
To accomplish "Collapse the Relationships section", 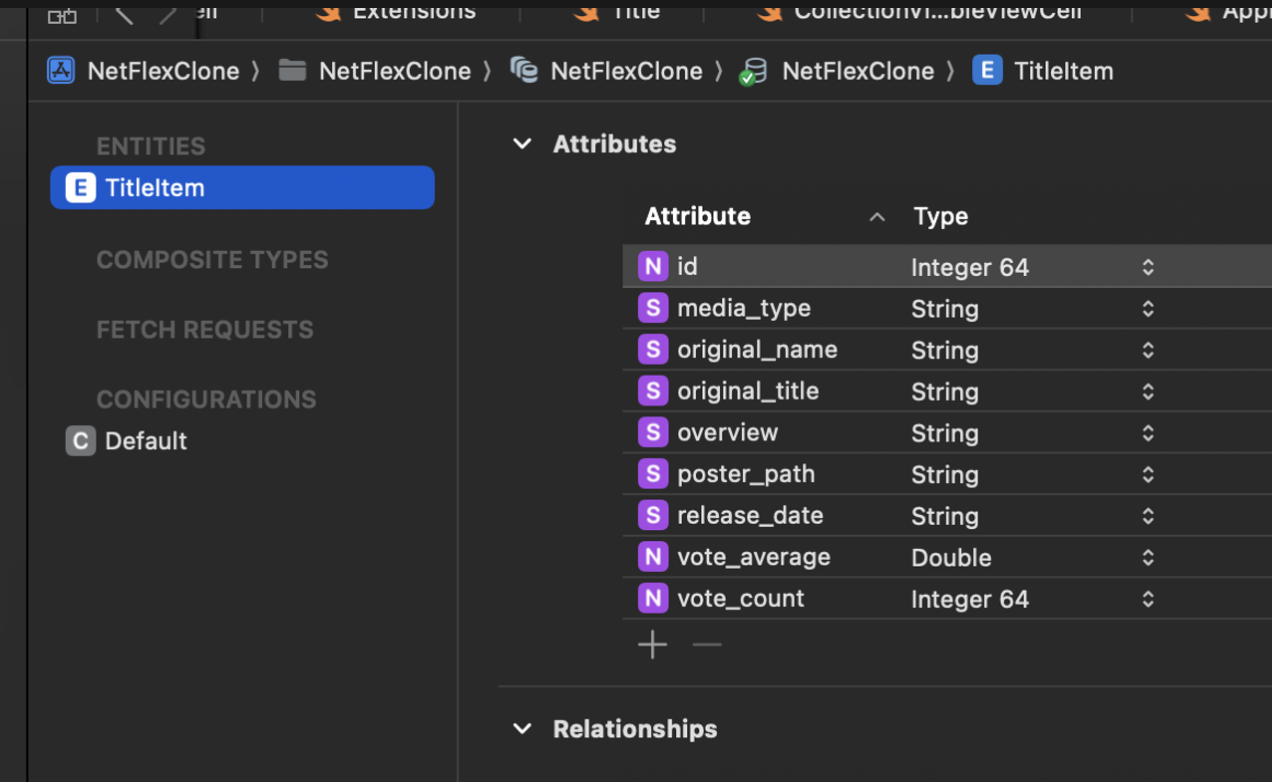I will coord(522,729).
